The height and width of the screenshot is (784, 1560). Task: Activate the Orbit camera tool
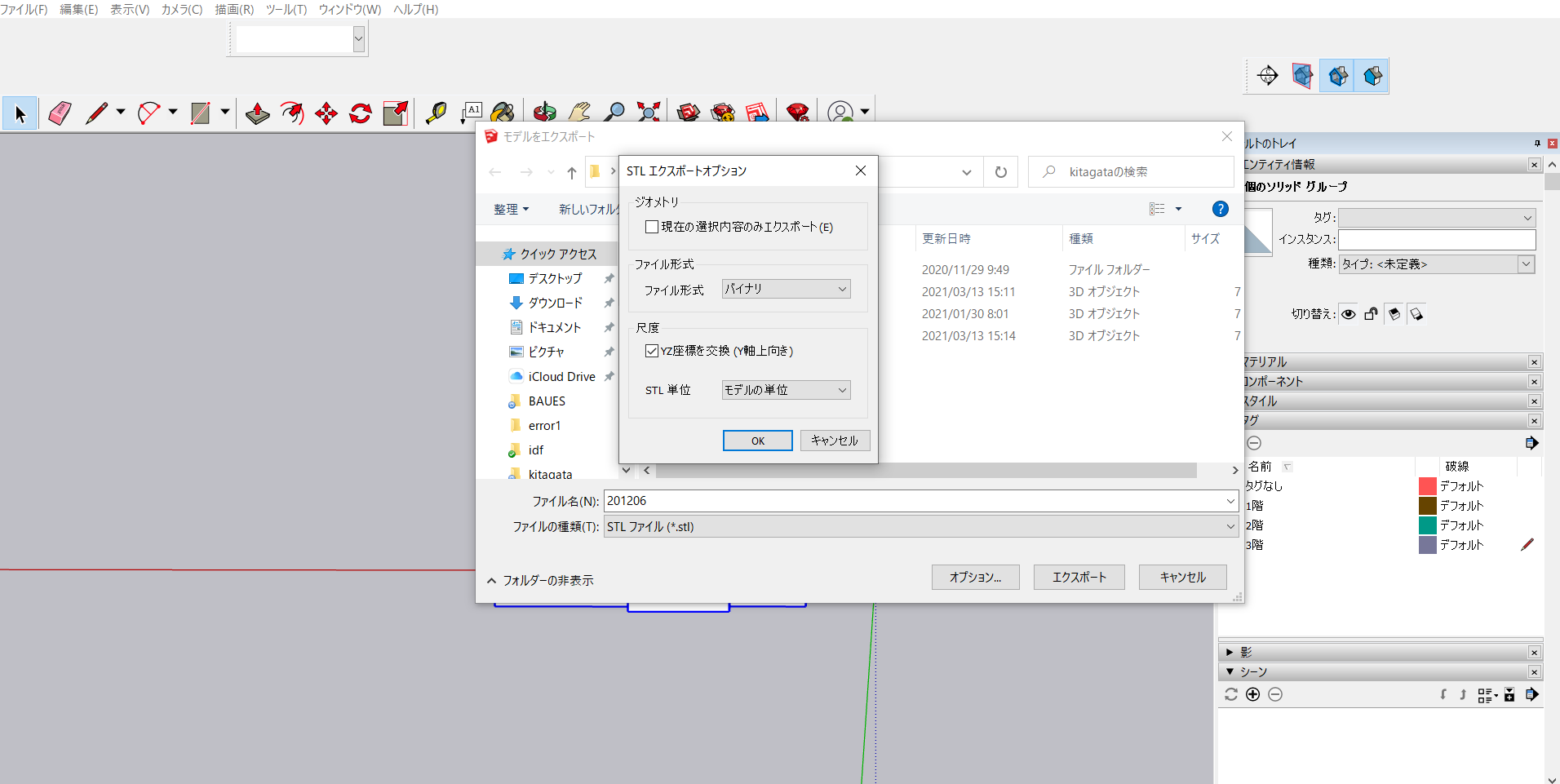(x=544, y=113)
